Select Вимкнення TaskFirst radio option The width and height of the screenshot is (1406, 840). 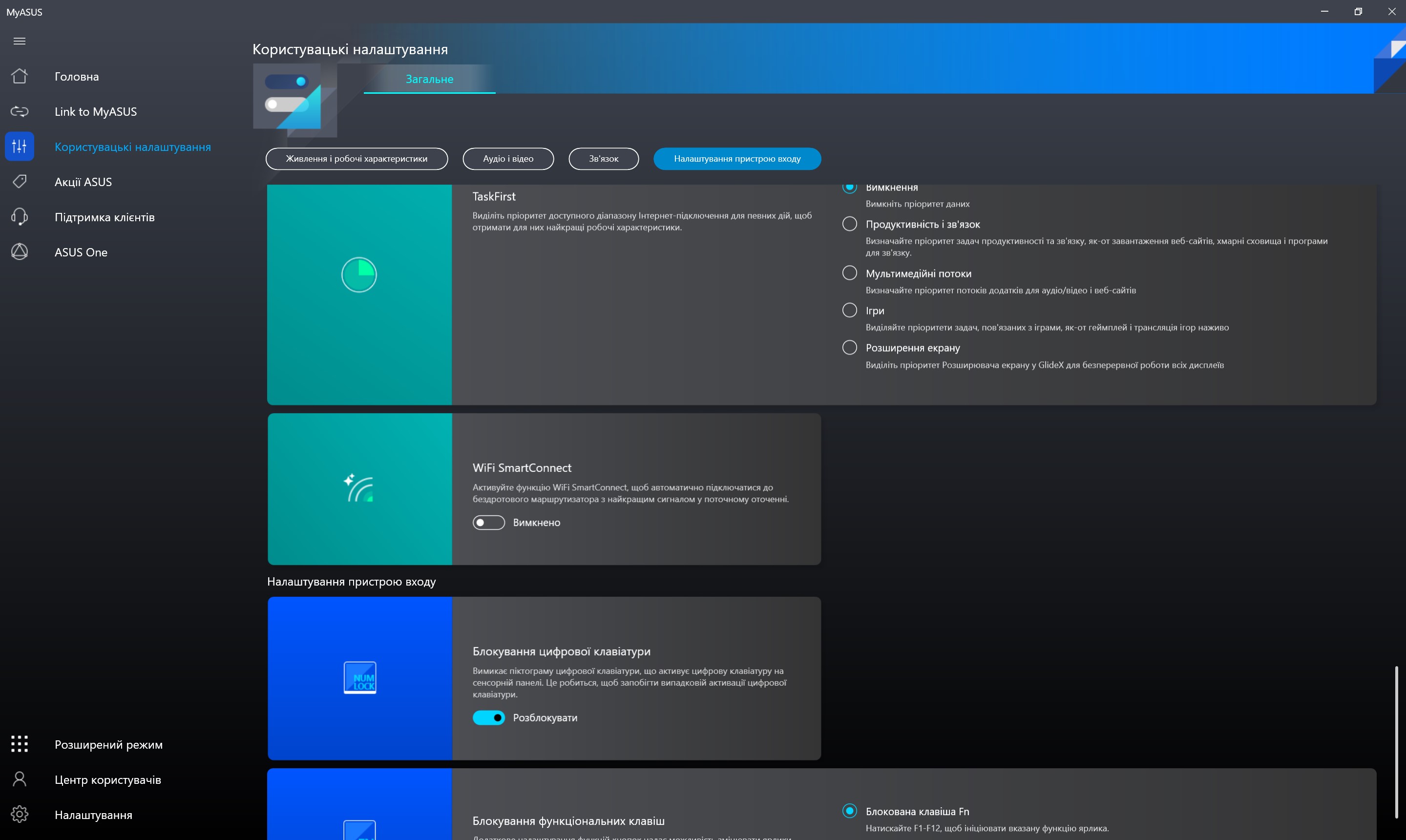[x=850, y=189]
